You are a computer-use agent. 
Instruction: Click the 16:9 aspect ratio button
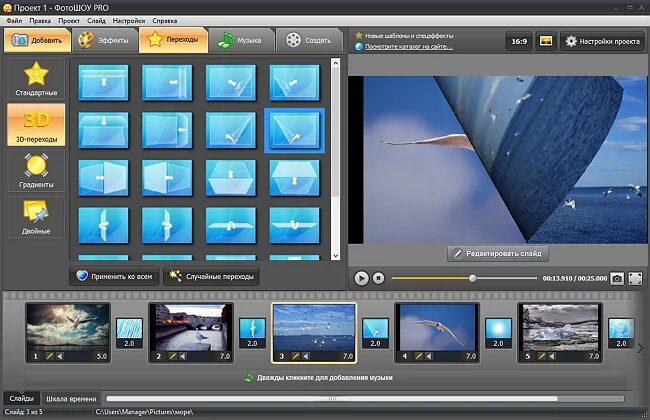[519, 41]
